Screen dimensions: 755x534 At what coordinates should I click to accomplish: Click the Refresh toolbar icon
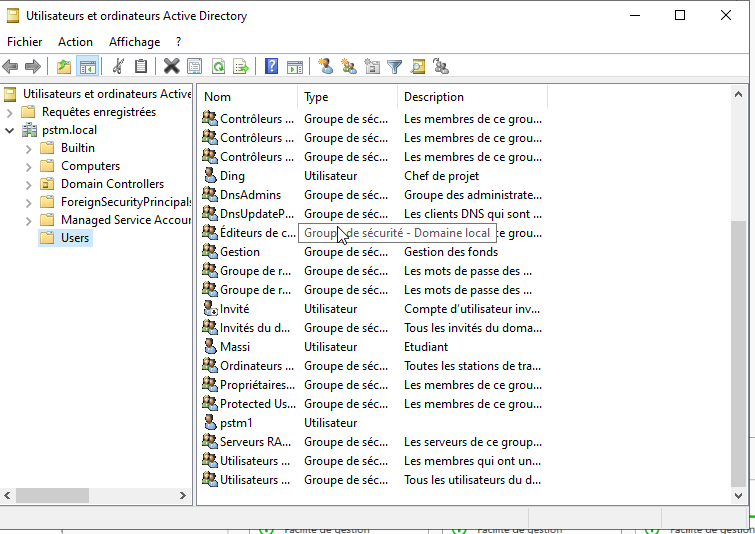218,67
